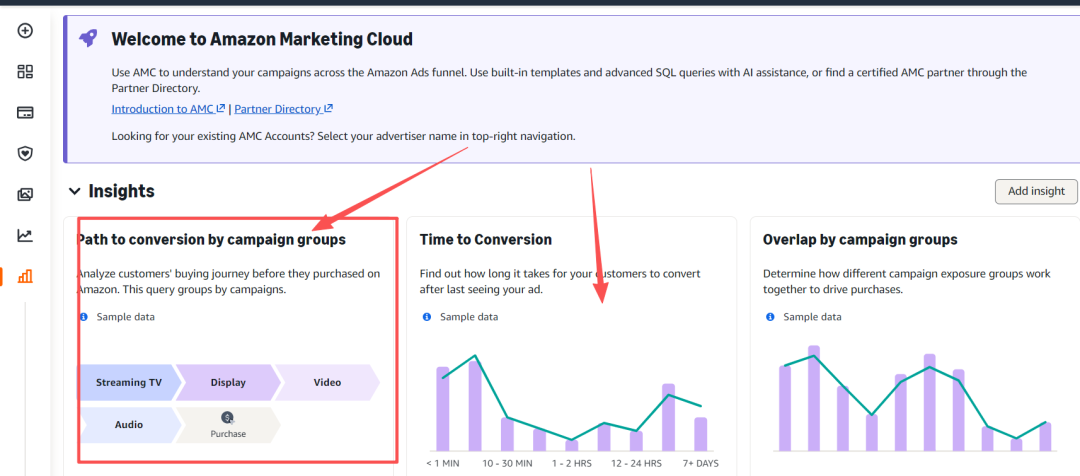1080x476 pixels.
Task: Select the orange bar chart sidebar icon
Action: (25, 277)
